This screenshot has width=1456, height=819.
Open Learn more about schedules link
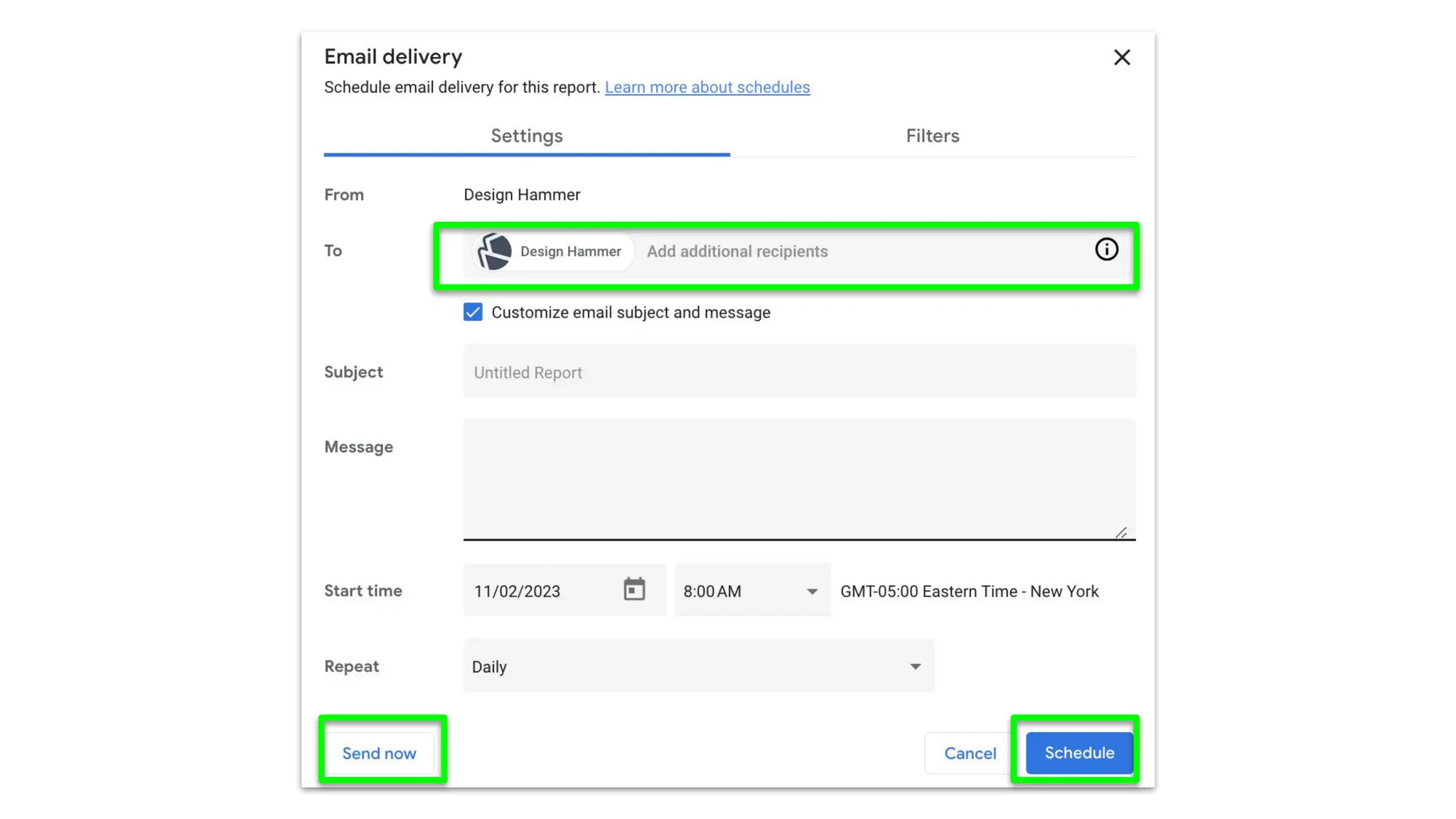(x=707, y=87)
